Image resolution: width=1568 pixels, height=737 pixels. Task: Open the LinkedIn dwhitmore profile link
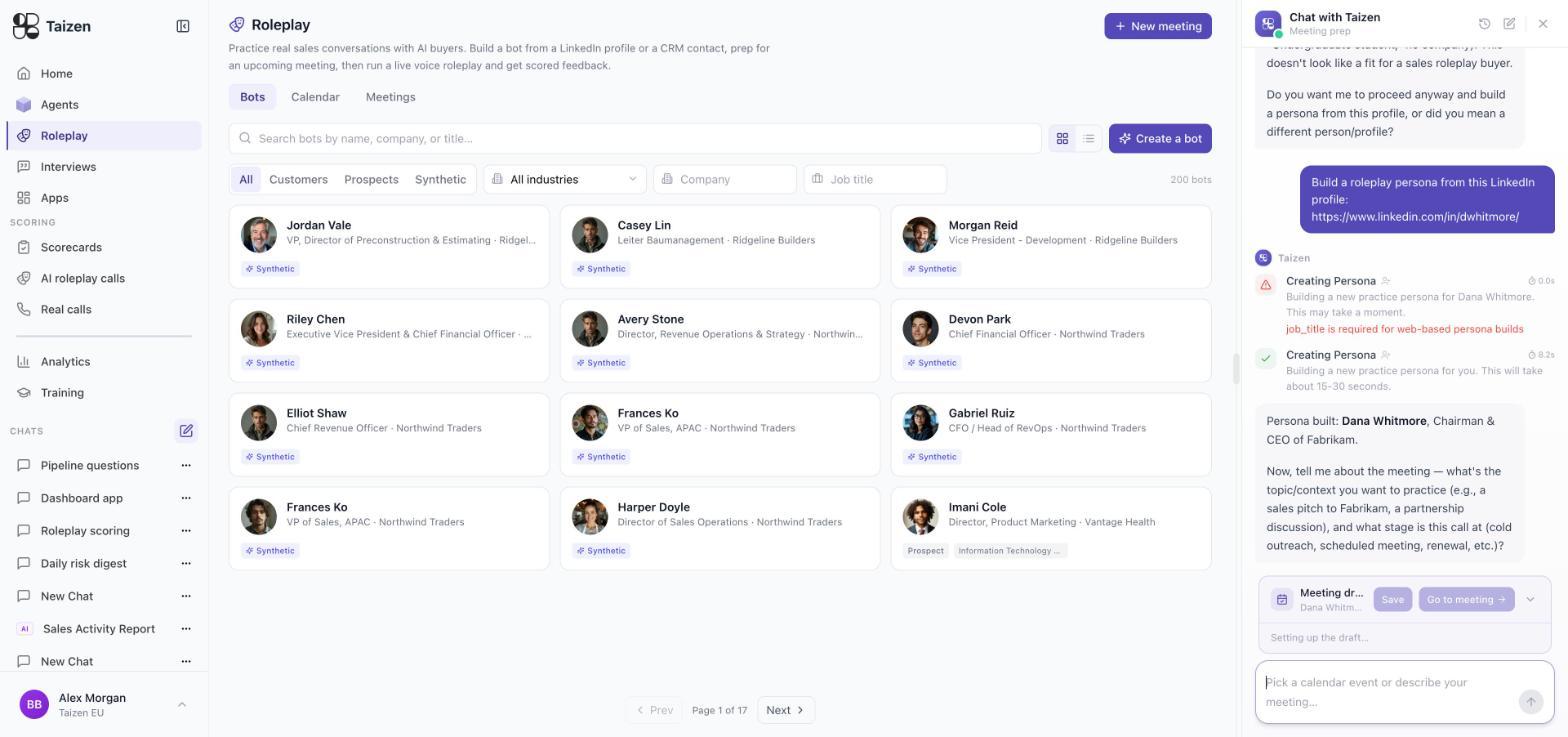point(1415,217)
